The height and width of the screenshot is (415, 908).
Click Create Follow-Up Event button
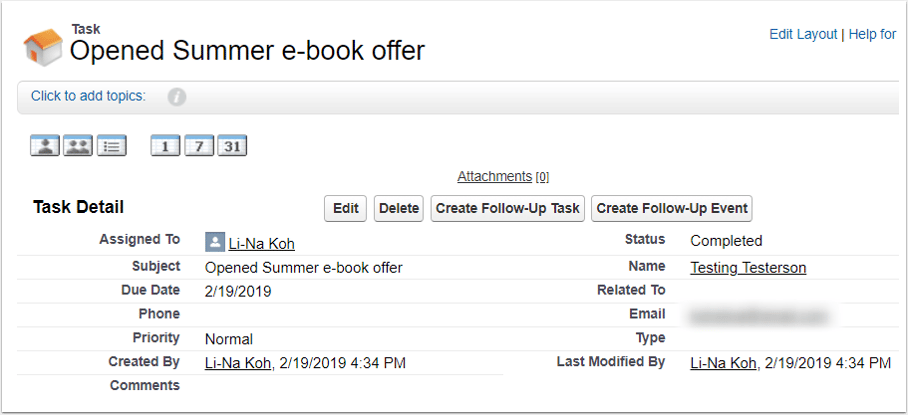(672, 208)
